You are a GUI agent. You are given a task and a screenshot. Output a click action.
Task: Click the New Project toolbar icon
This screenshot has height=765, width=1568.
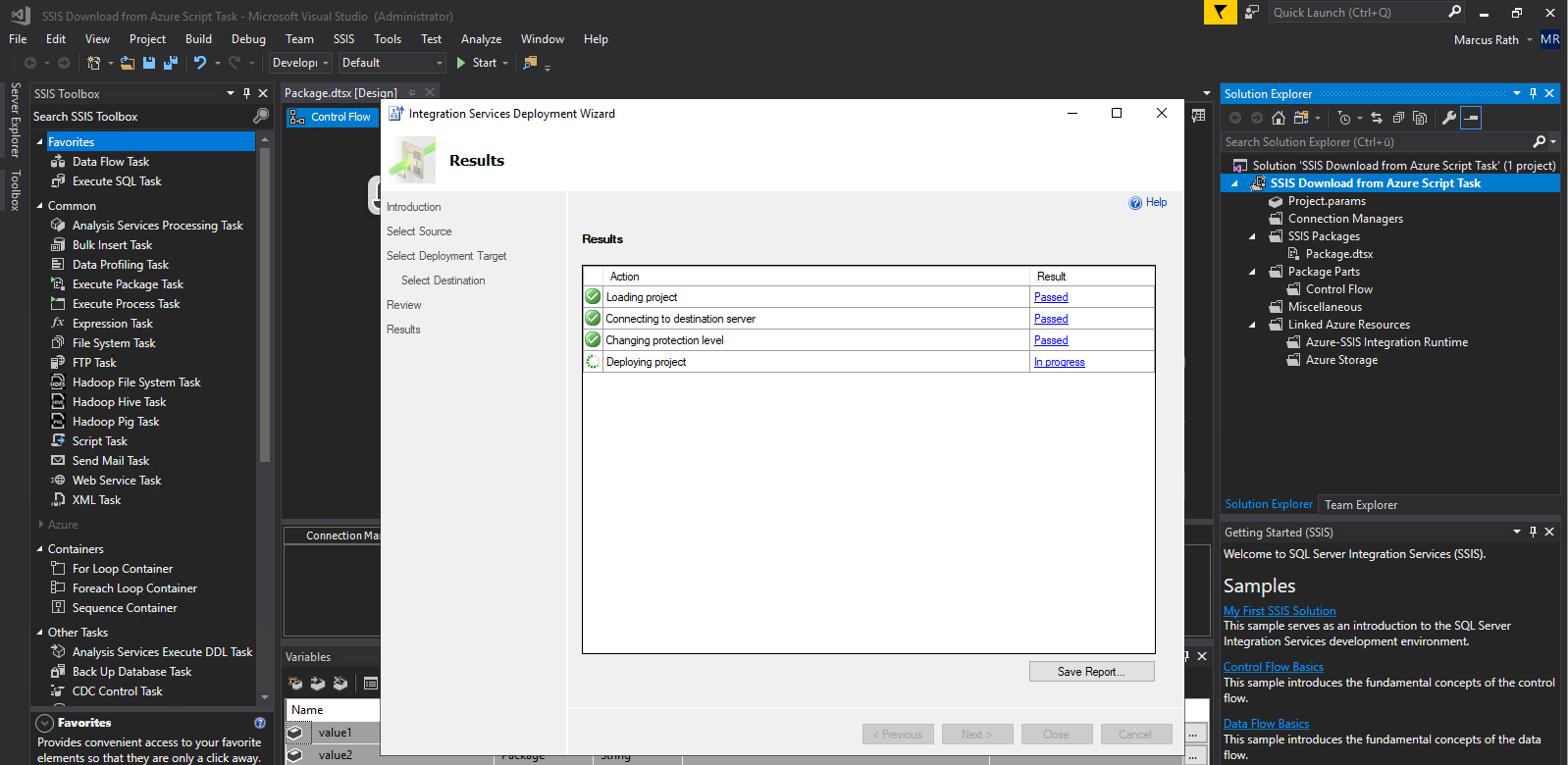point(93,63)
